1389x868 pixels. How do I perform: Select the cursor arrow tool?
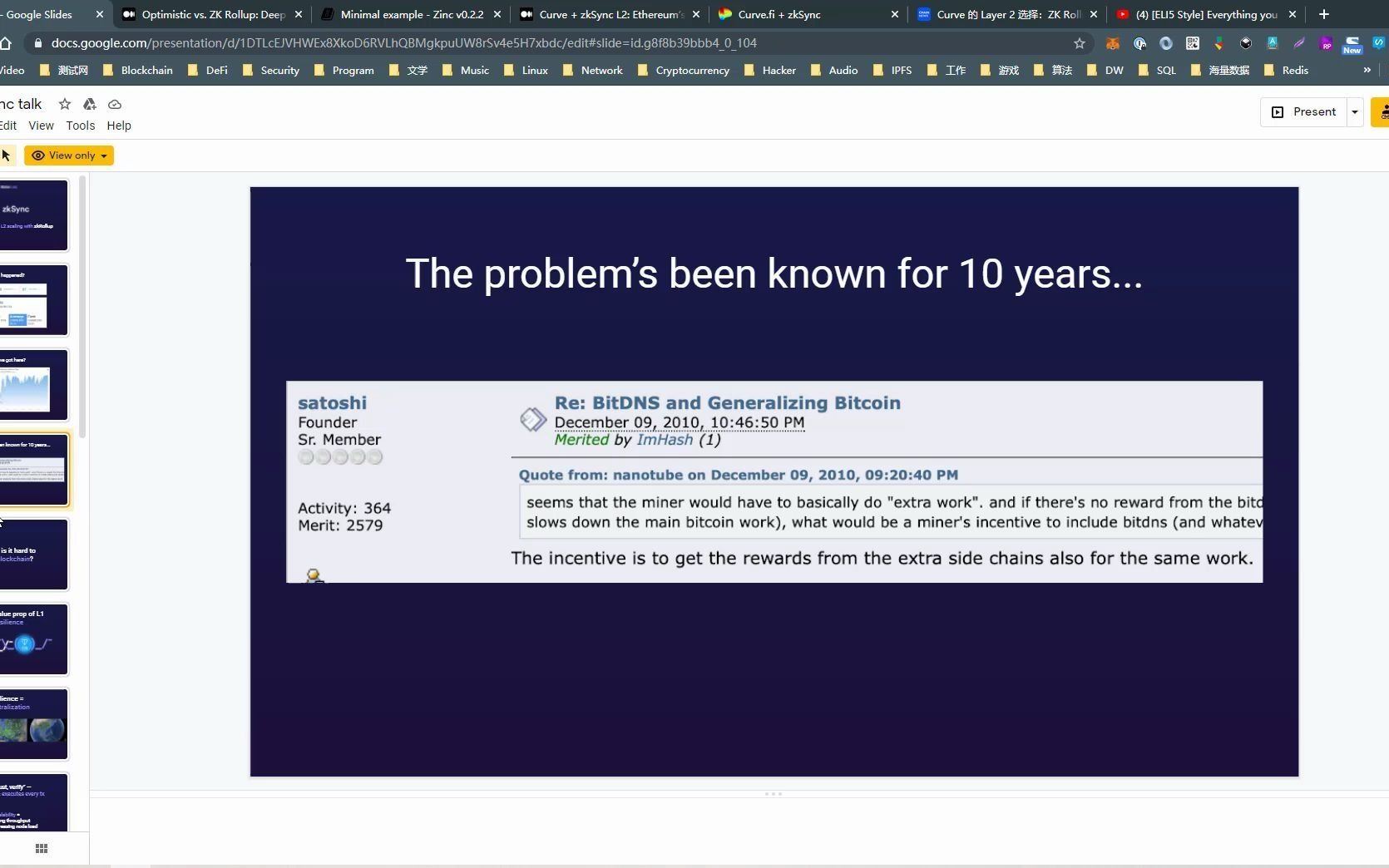click(x=6, y=155)
